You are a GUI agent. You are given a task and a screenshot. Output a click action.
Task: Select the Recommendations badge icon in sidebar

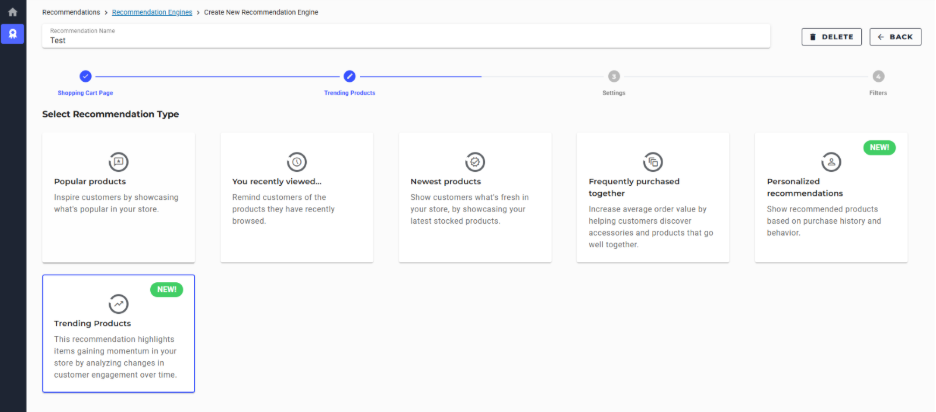(13, 34)
